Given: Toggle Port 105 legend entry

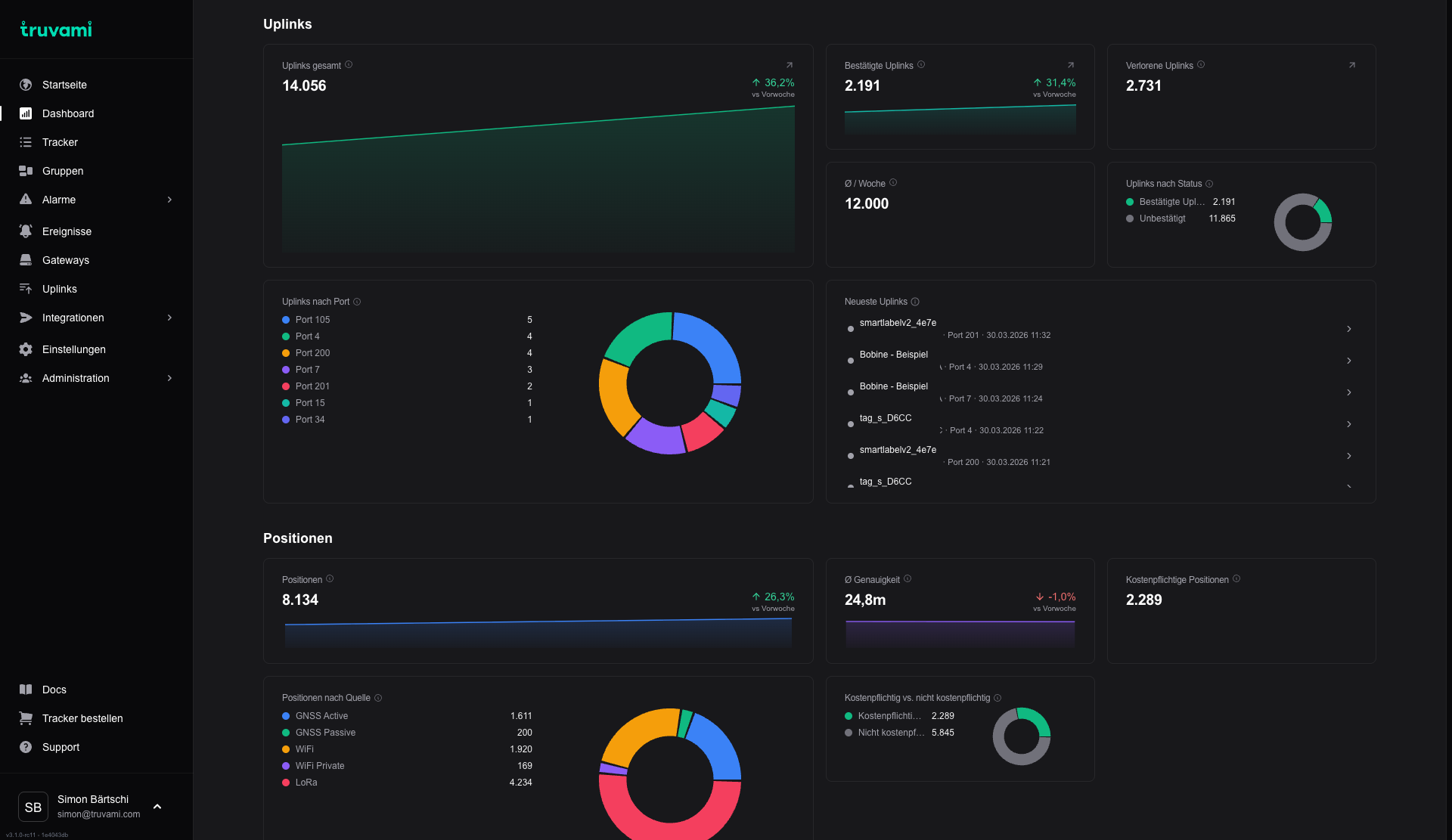Looking at the screenshot, I should [312, 320].
